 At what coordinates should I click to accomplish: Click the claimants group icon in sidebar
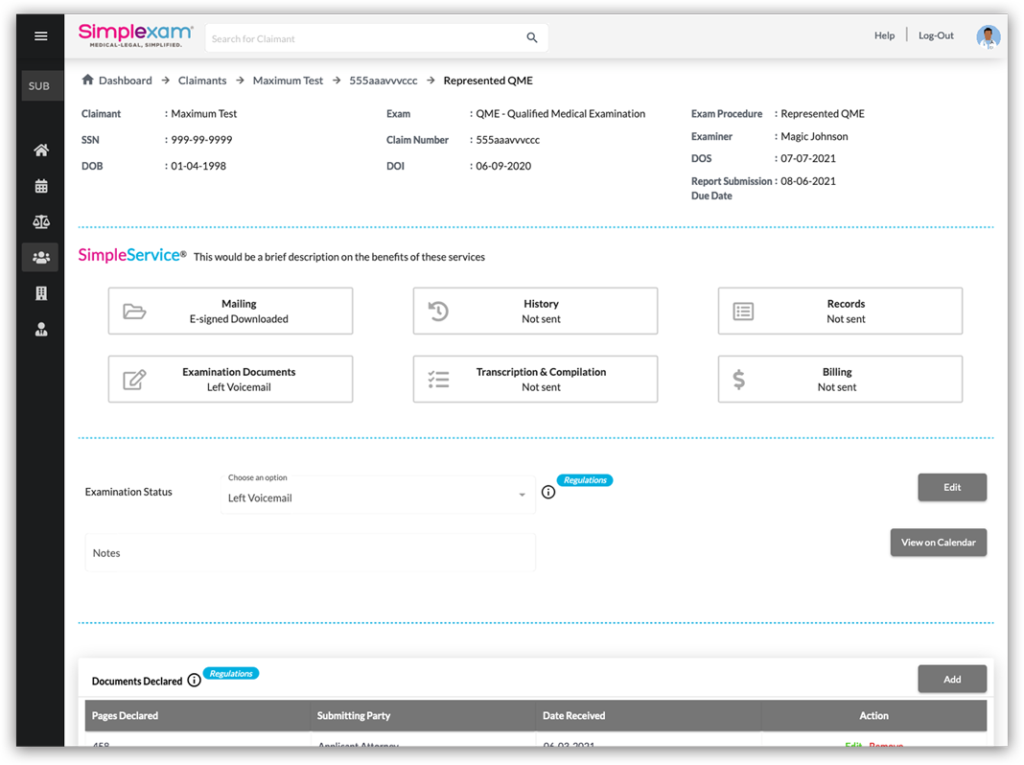point(41,257)
